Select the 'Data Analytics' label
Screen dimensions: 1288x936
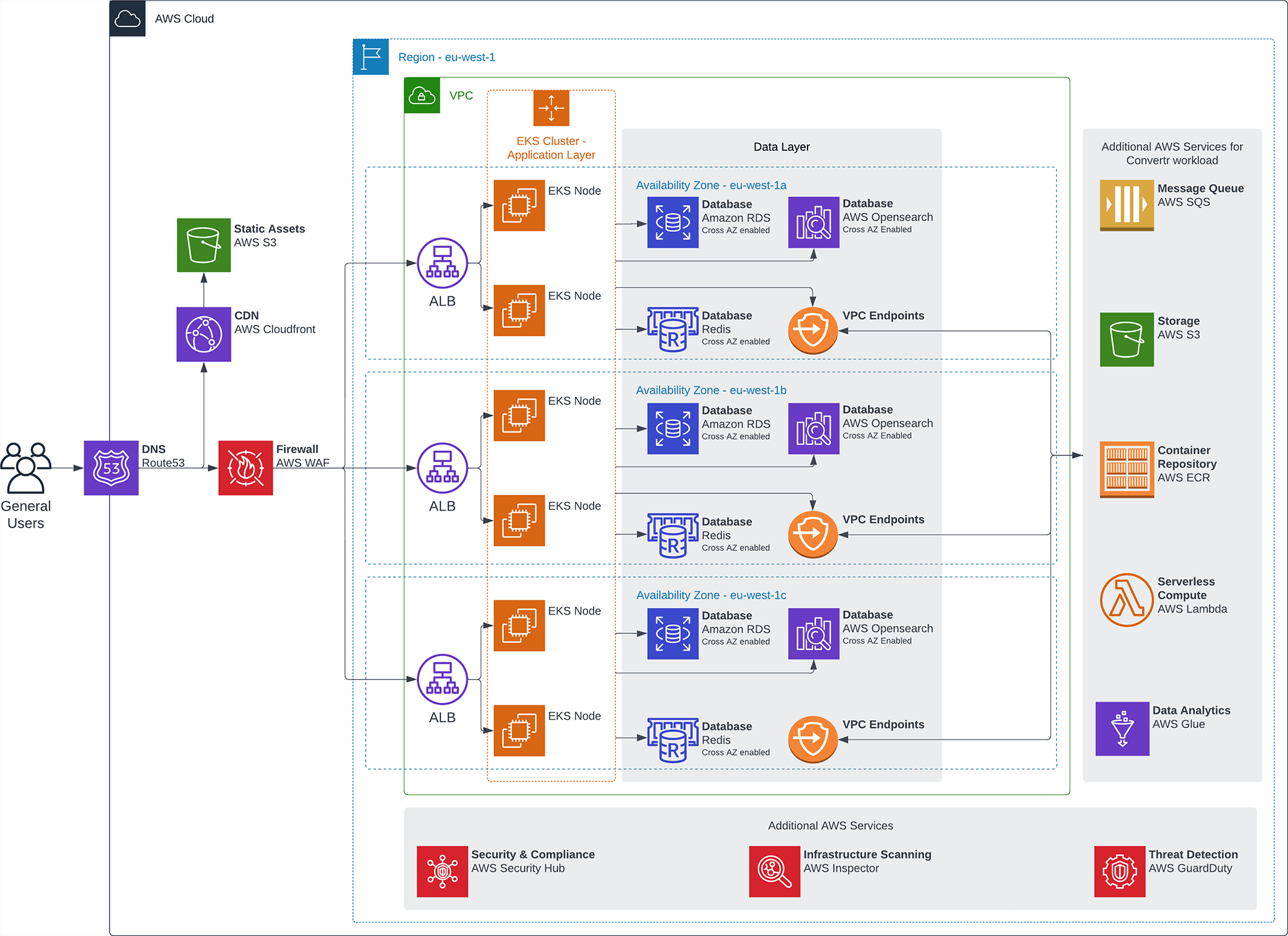point(1191,711)
